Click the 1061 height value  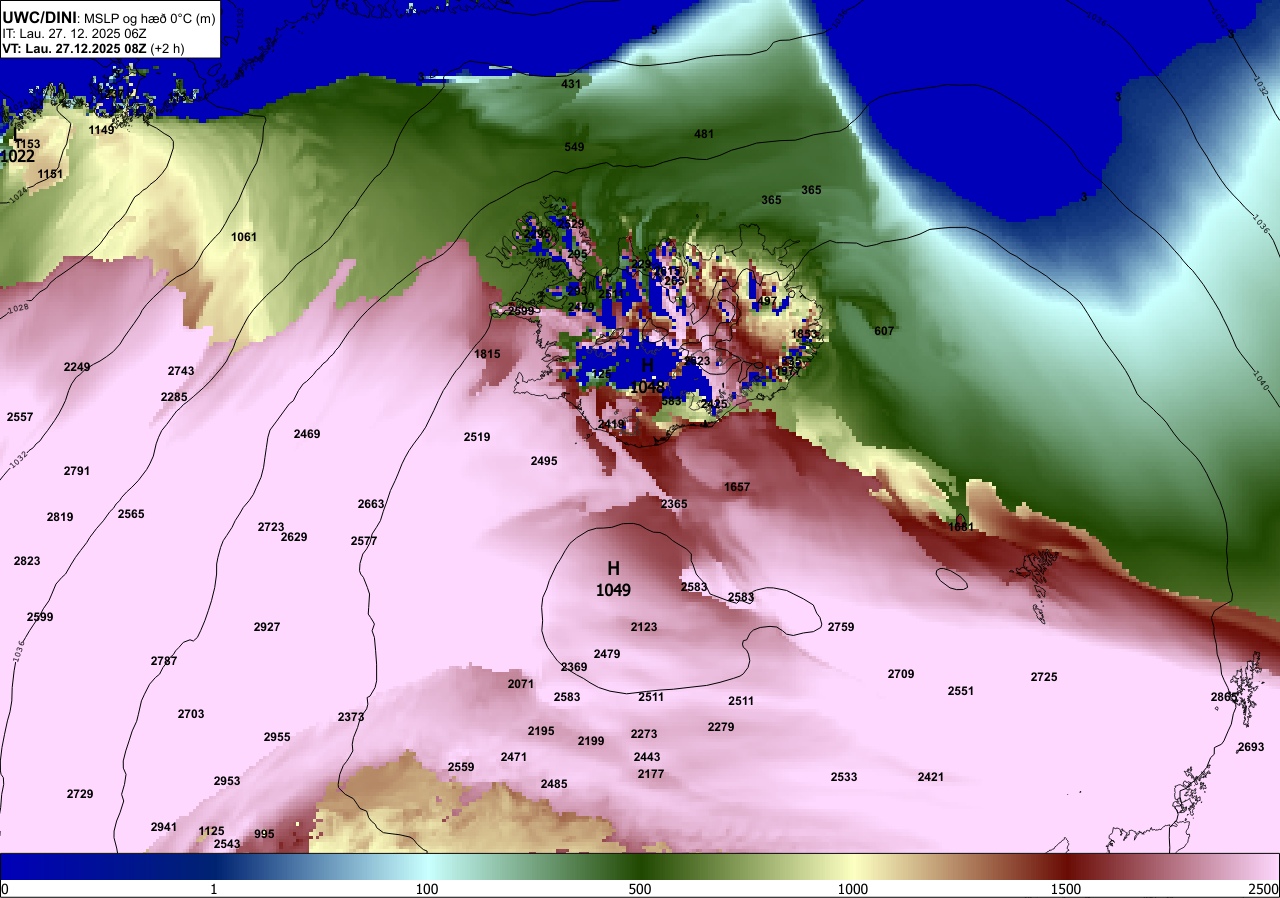(244, 237)
